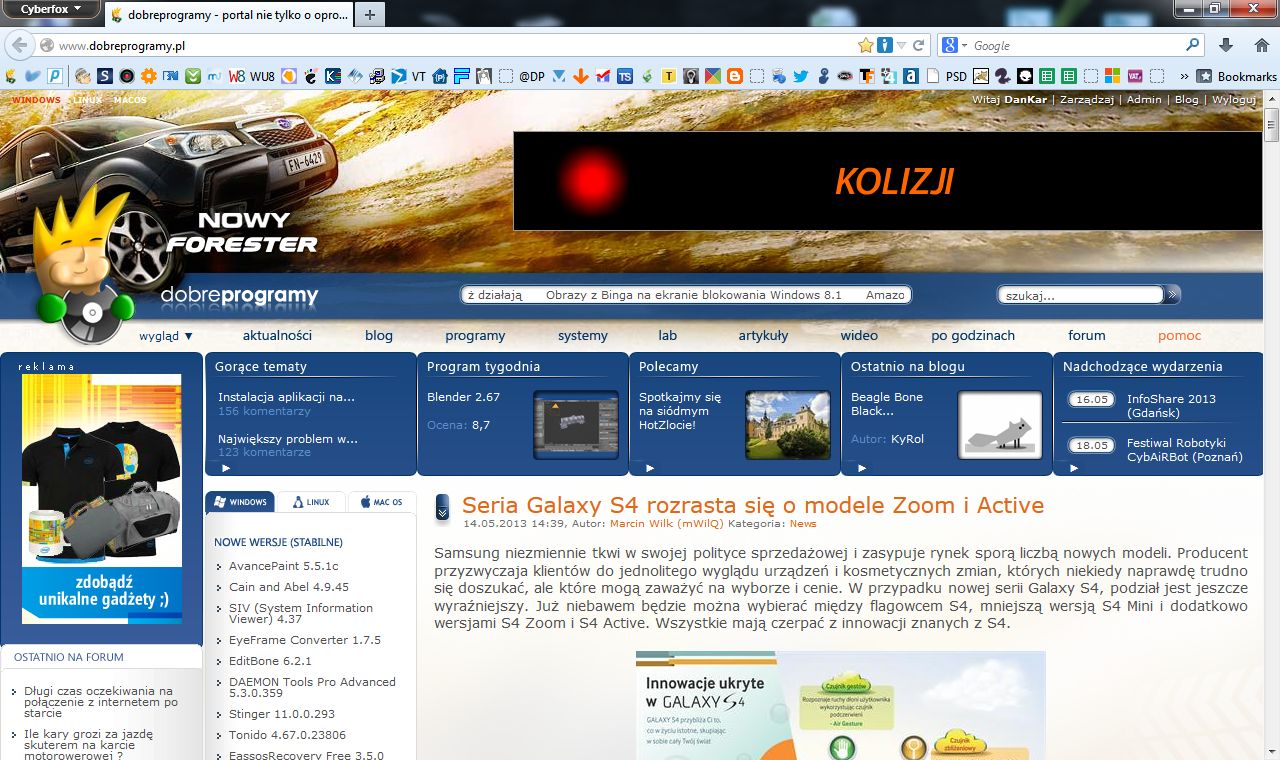Open the Amazon 'a' bookmark icon
1280x760 pixels.
911,75
